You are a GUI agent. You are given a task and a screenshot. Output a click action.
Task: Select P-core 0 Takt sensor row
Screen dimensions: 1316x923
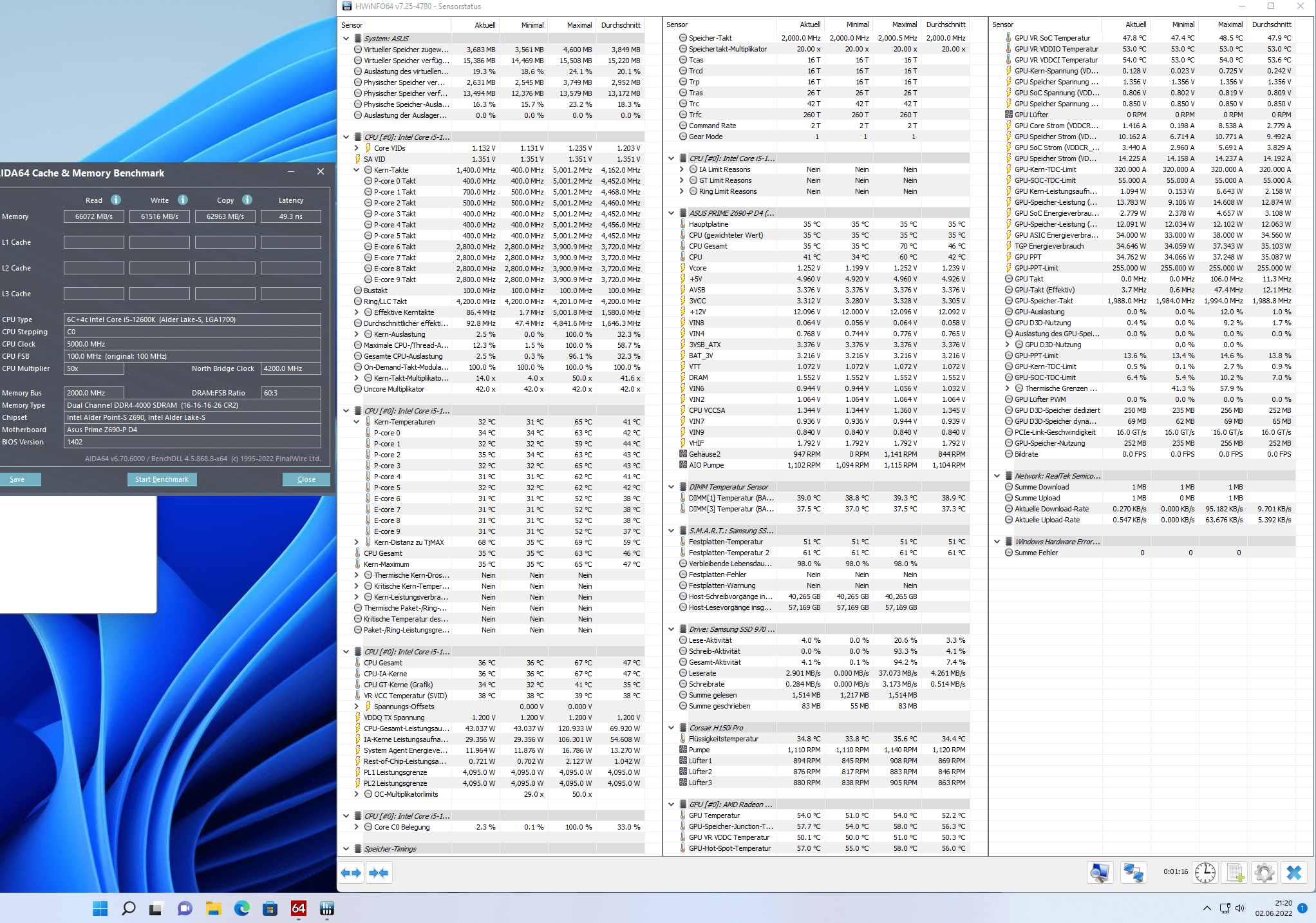click(x=492, y=181)
